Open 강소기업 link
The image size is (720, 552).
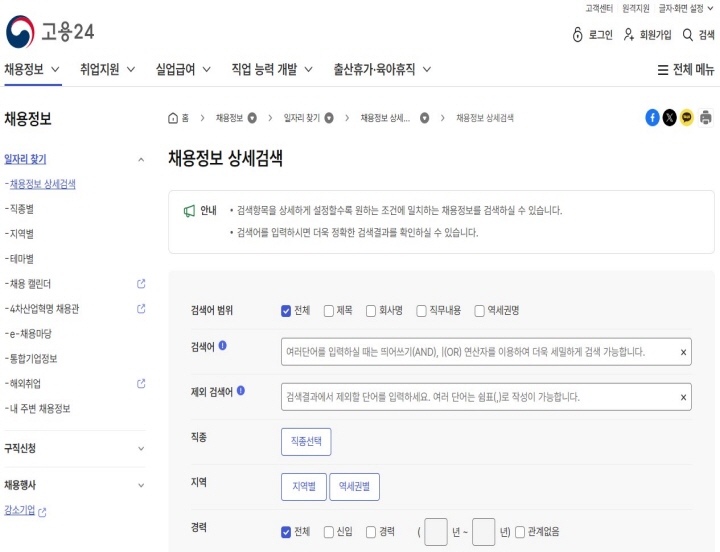pos(20,510)
